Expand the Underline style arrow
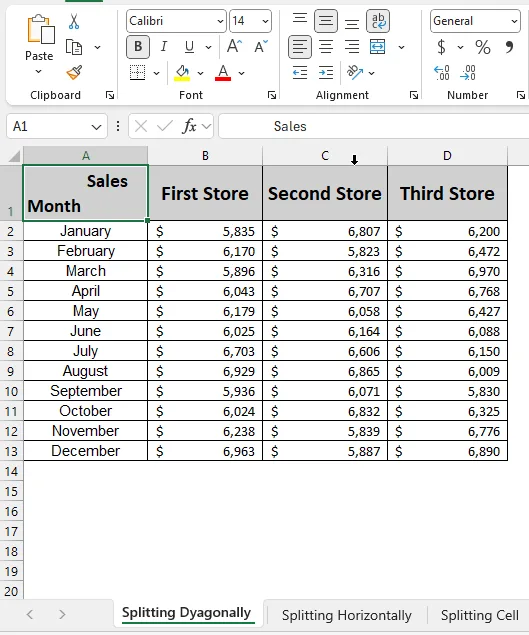Viewport: 529px width, 635px height. pyautogui.click(x=208, y=47)
